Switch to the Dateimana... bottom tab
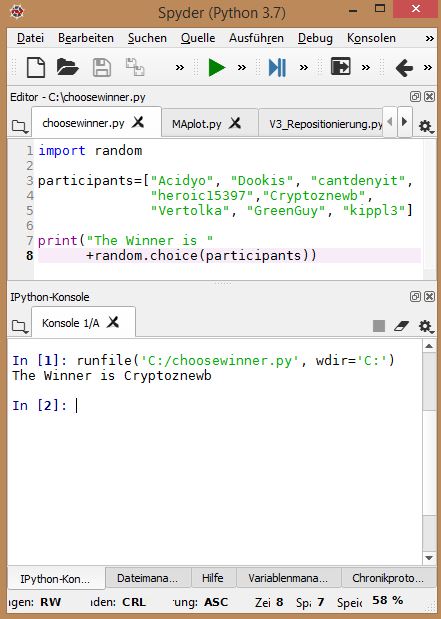Screen dimensions: 441x619 coord(148,578)
